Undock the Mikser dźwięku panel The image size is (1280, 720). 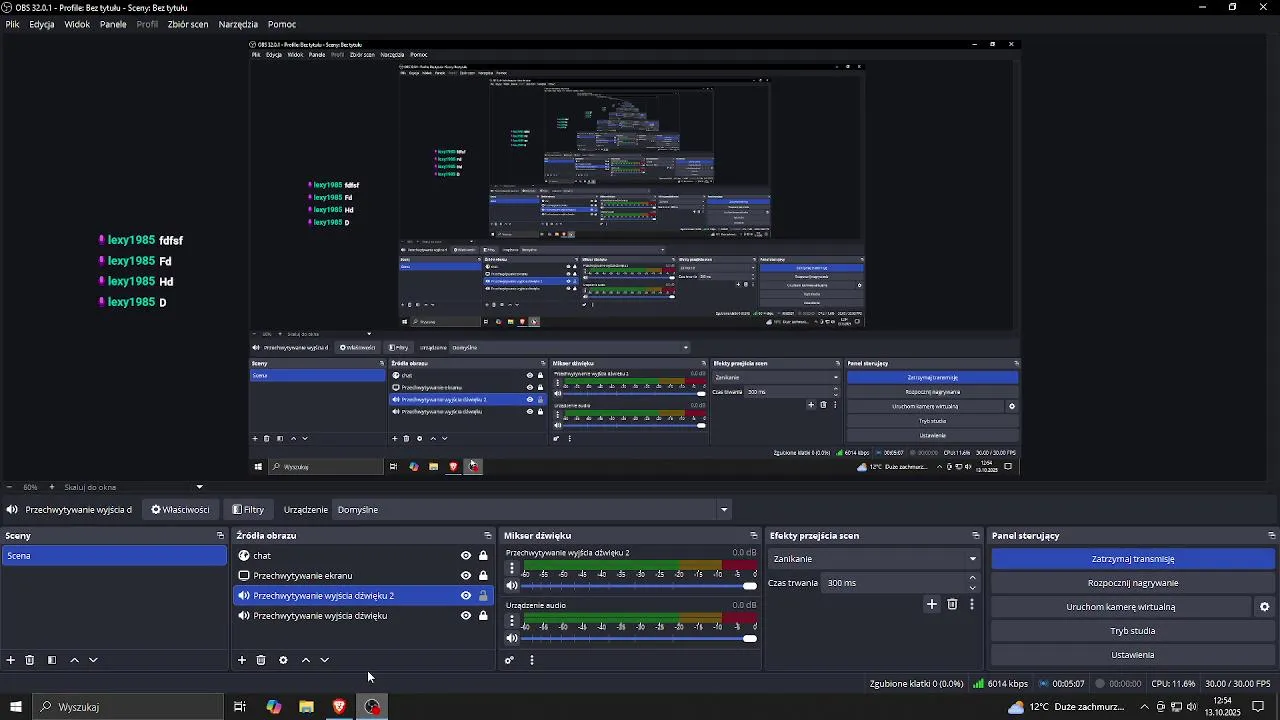pos(754,536)
